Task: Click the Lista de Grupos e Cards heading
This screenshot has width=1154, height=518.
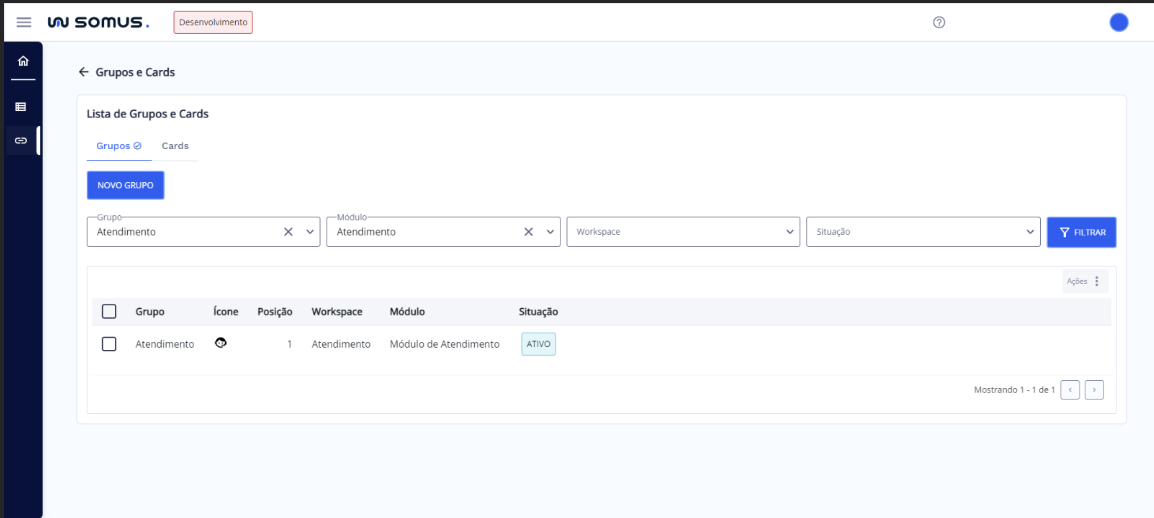Action: [x=148, y=114]
